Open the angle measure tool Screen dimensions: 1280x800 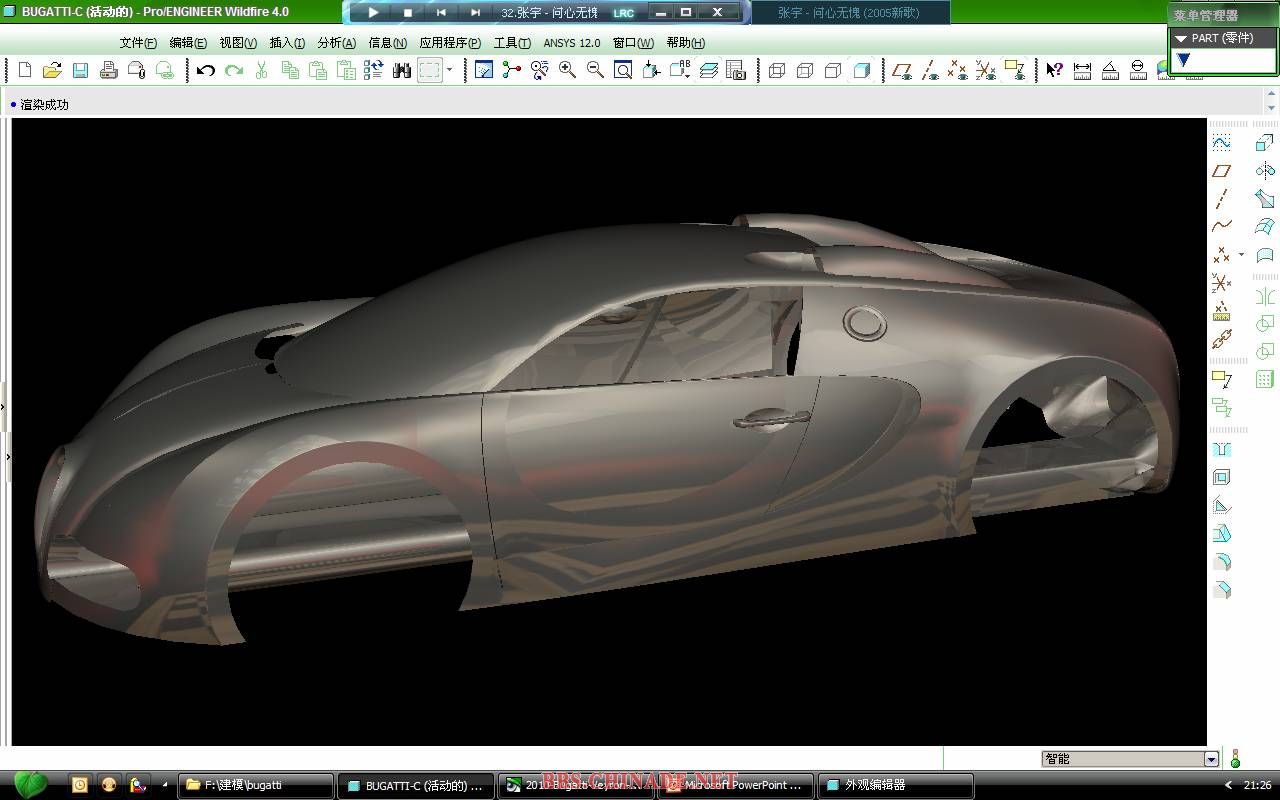(1110, 70)
